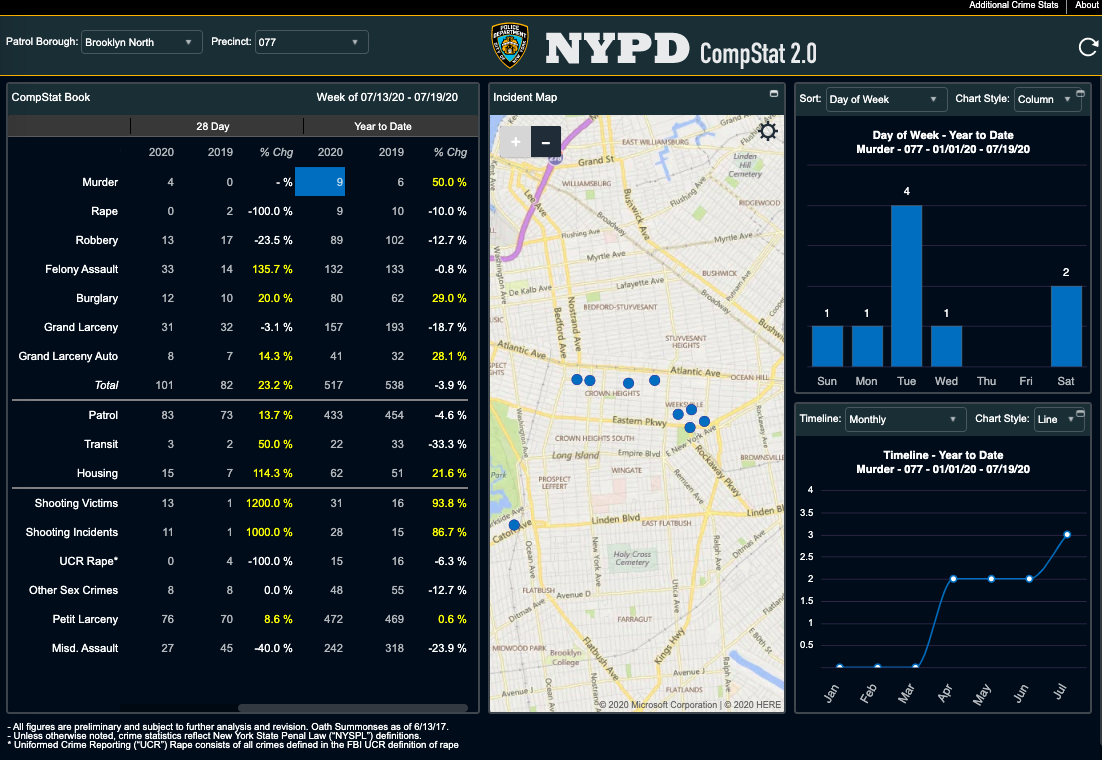1102x760 pixels.
Task: Select the Murder row label
Action: click(x=100, y=182)
